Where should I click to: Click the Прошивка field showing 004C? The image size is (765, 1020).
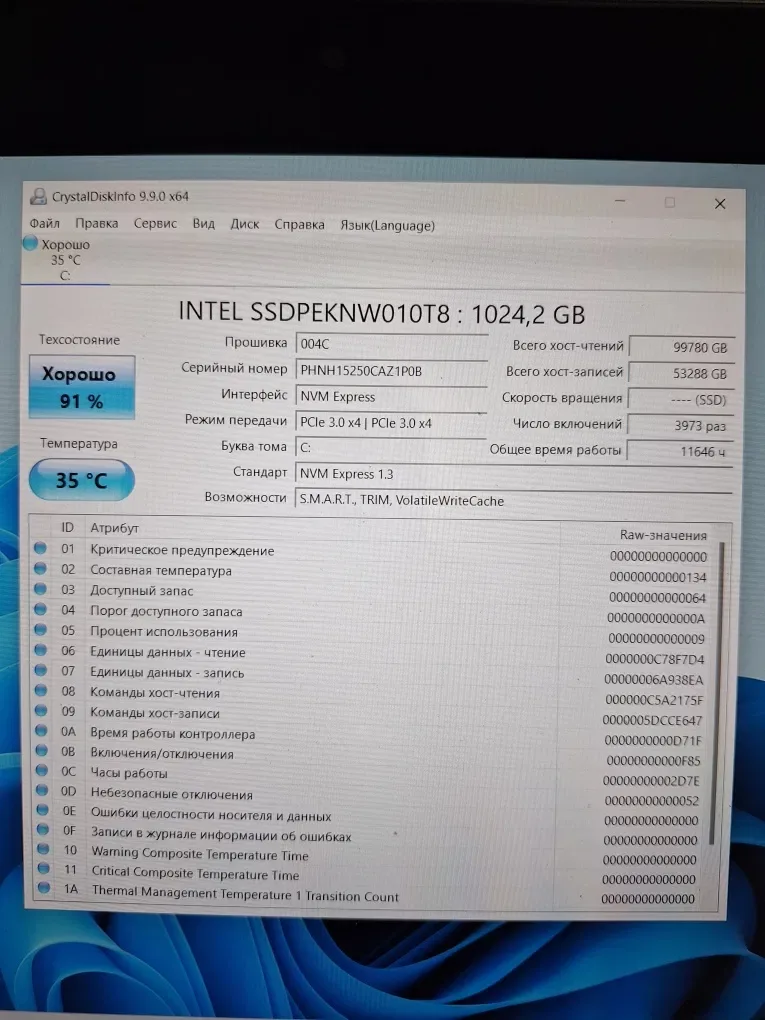pyautogui.click(x=392, y=343)
